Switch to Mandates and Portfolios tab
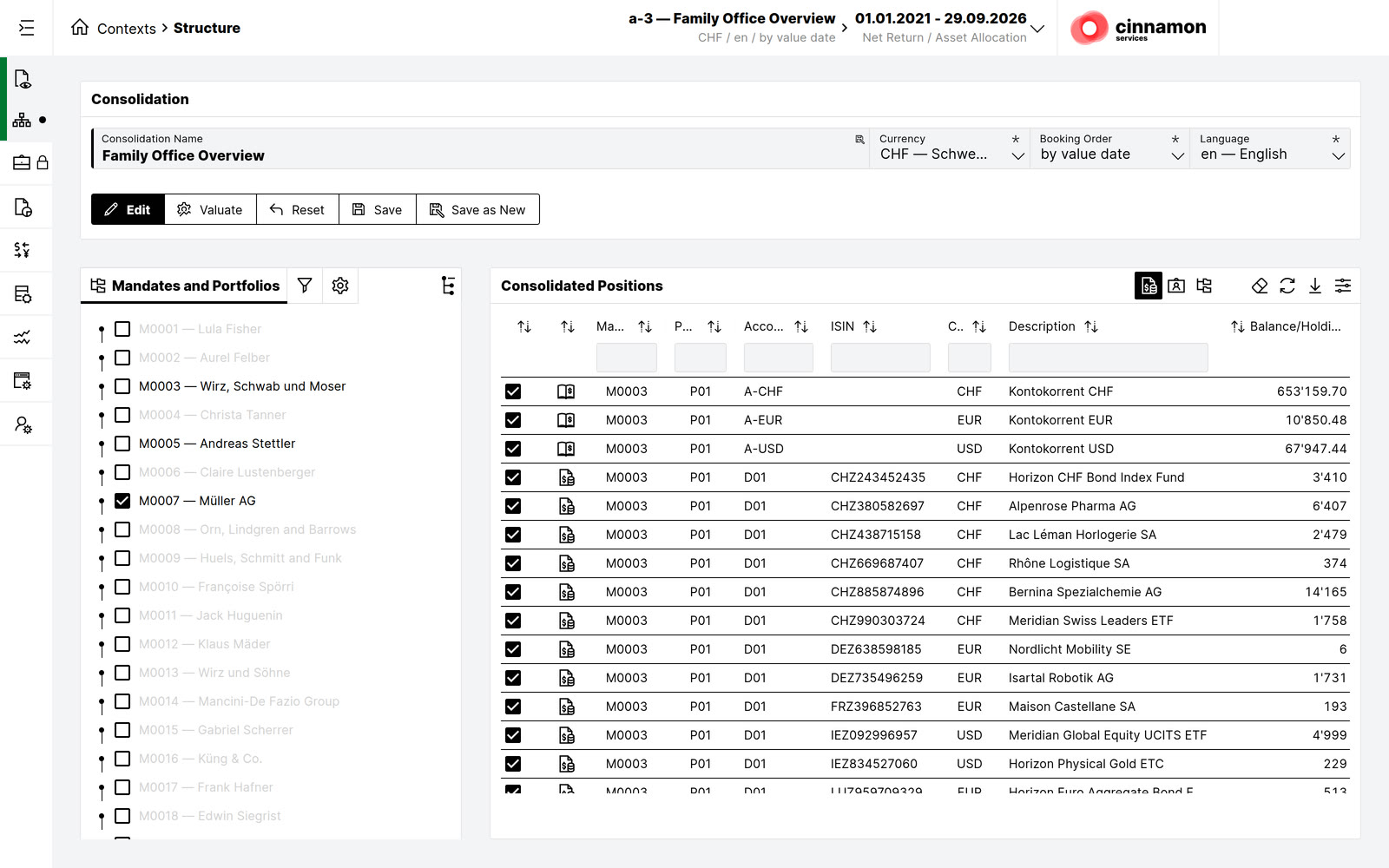 184,286
